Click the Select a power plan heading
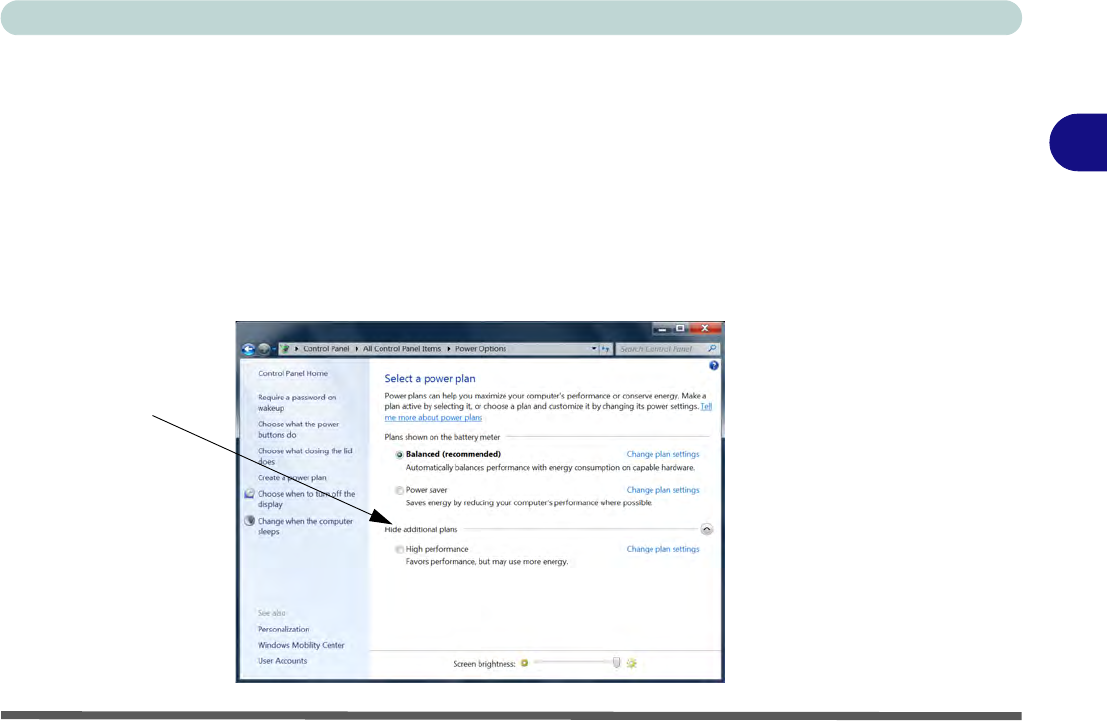The height and width of the screenshot is (721, 1107). click(x=430, y=379)
